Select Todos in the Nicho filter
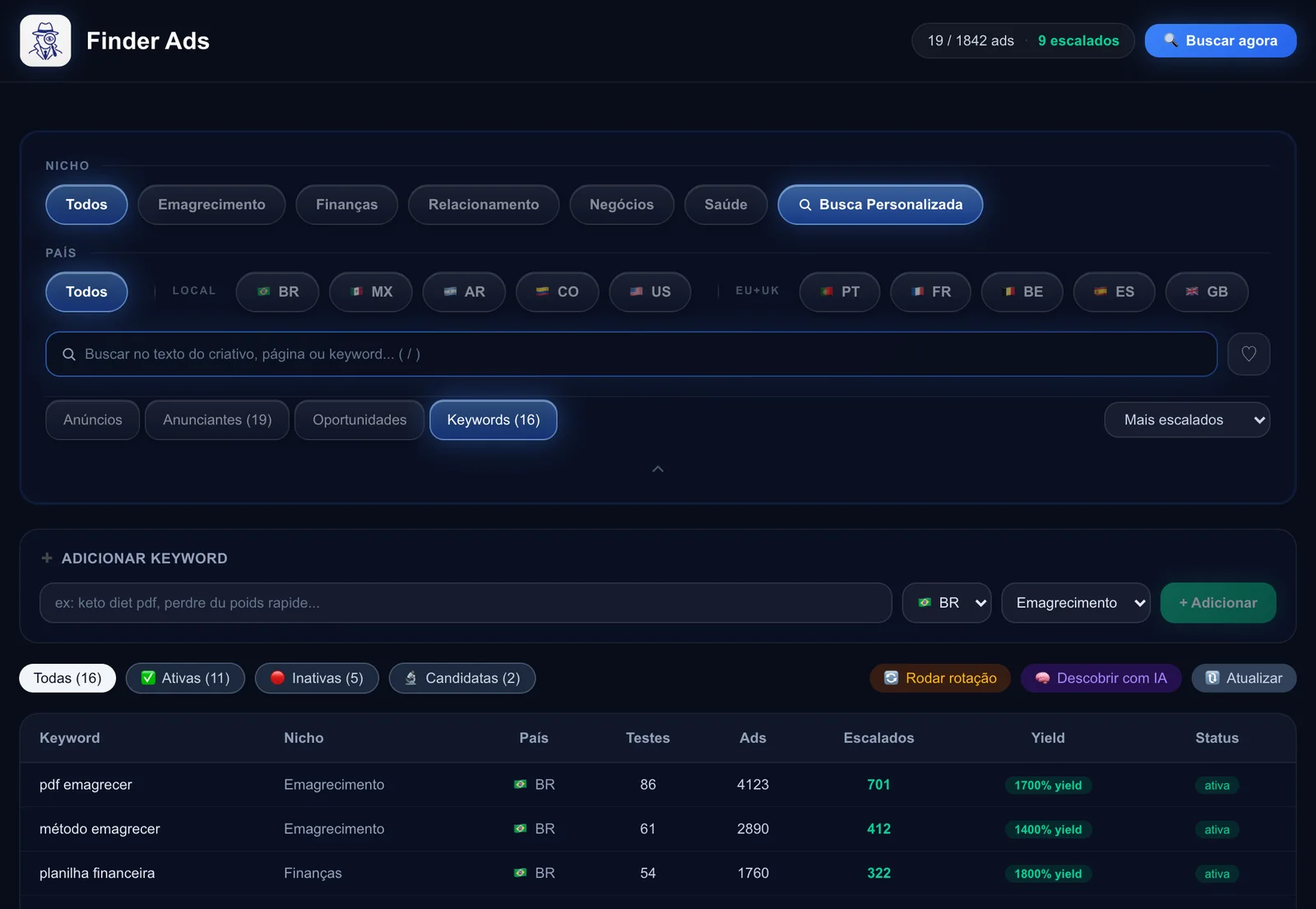This screenshot has height=909, width=1316. pyautogui.click(x=86, y=205)
